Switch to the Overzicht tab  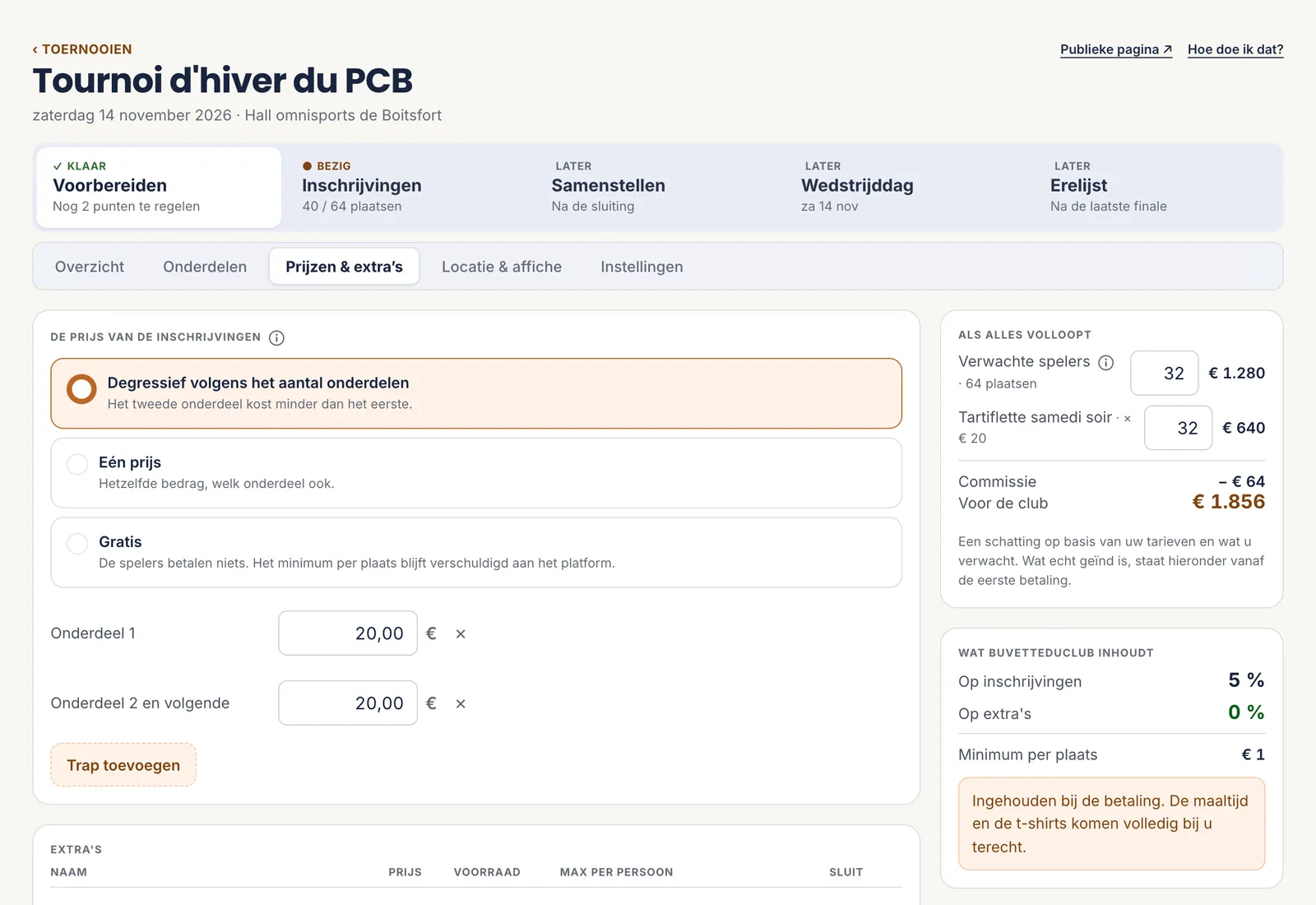[x=90, y=267]
